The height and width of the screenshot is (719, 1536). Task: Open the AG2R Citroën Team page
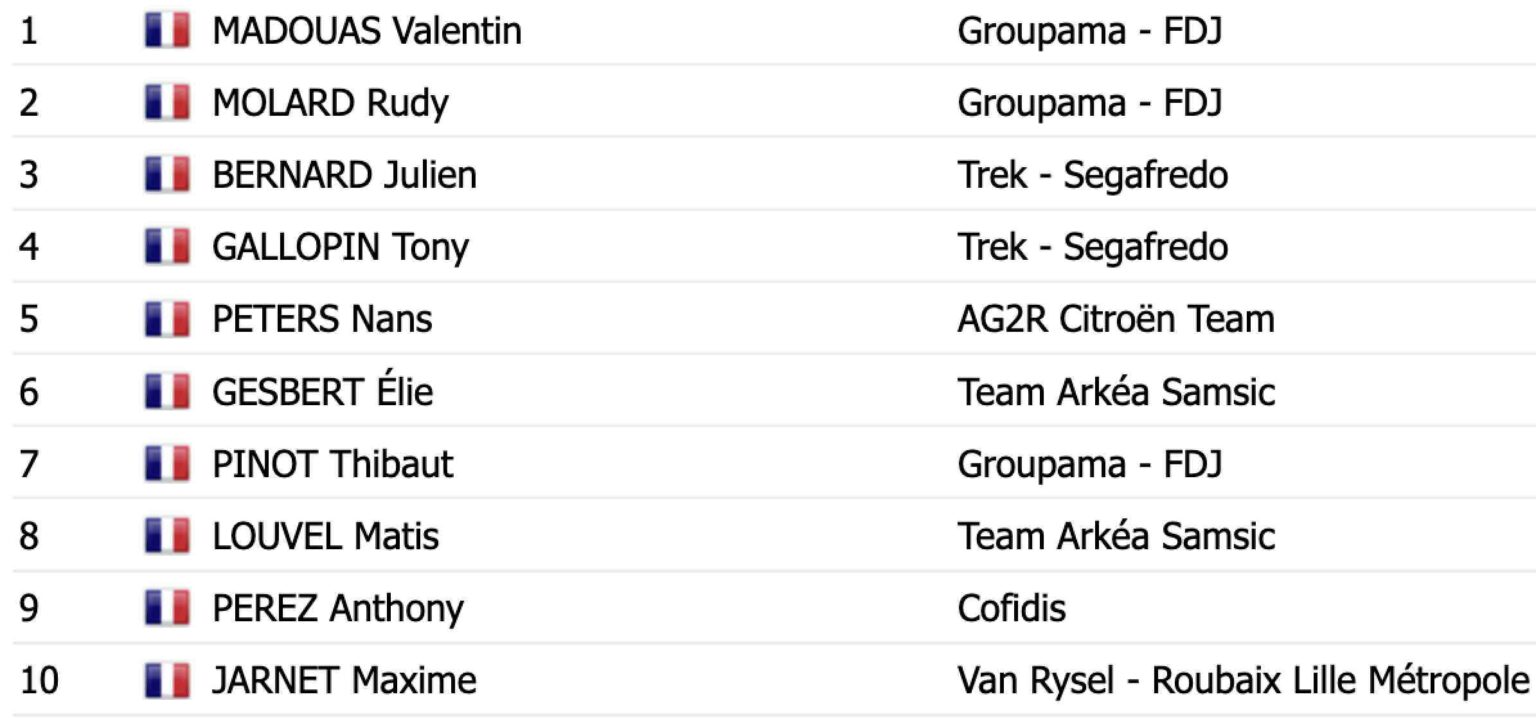(x=1115, y=319)
